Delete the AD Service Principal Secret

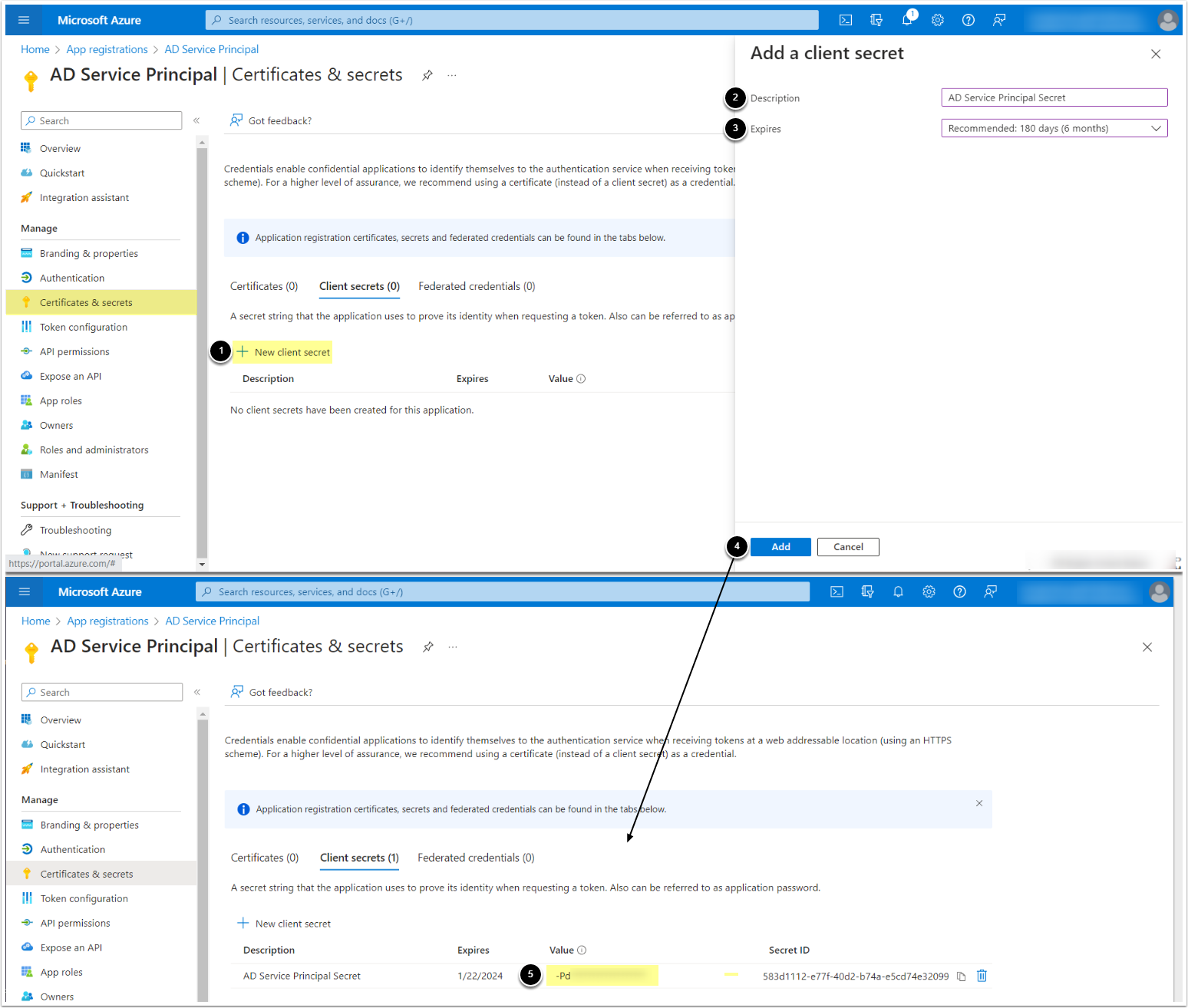click(x=982, y=976)
